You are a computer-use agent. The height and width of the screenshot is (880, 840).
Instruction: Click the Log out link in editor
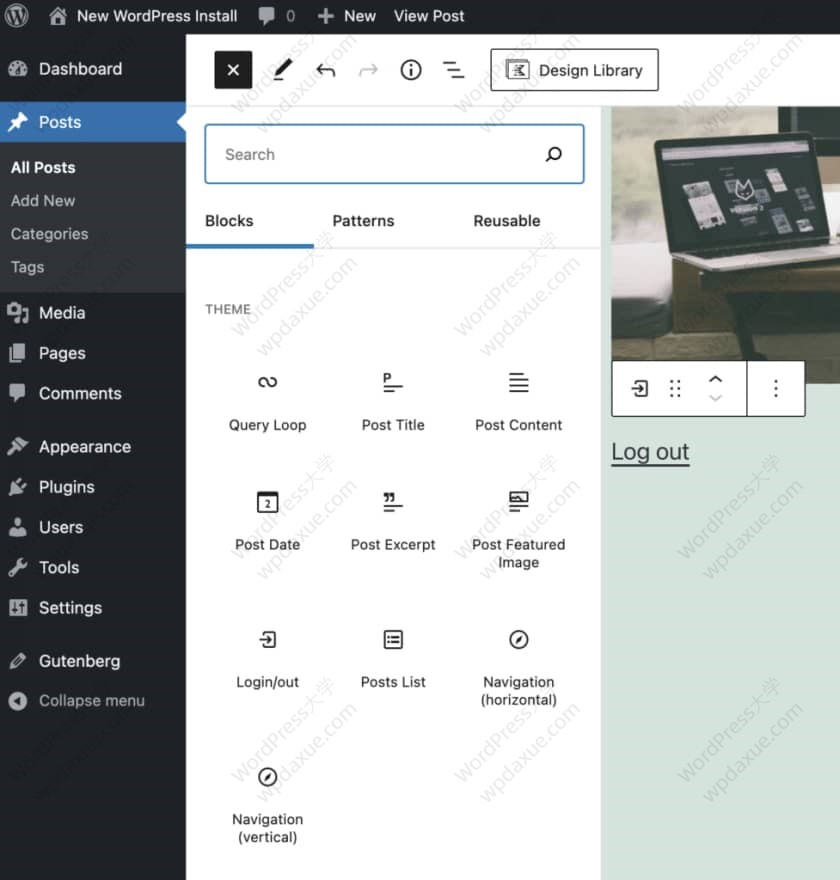[x=650, y=452]
